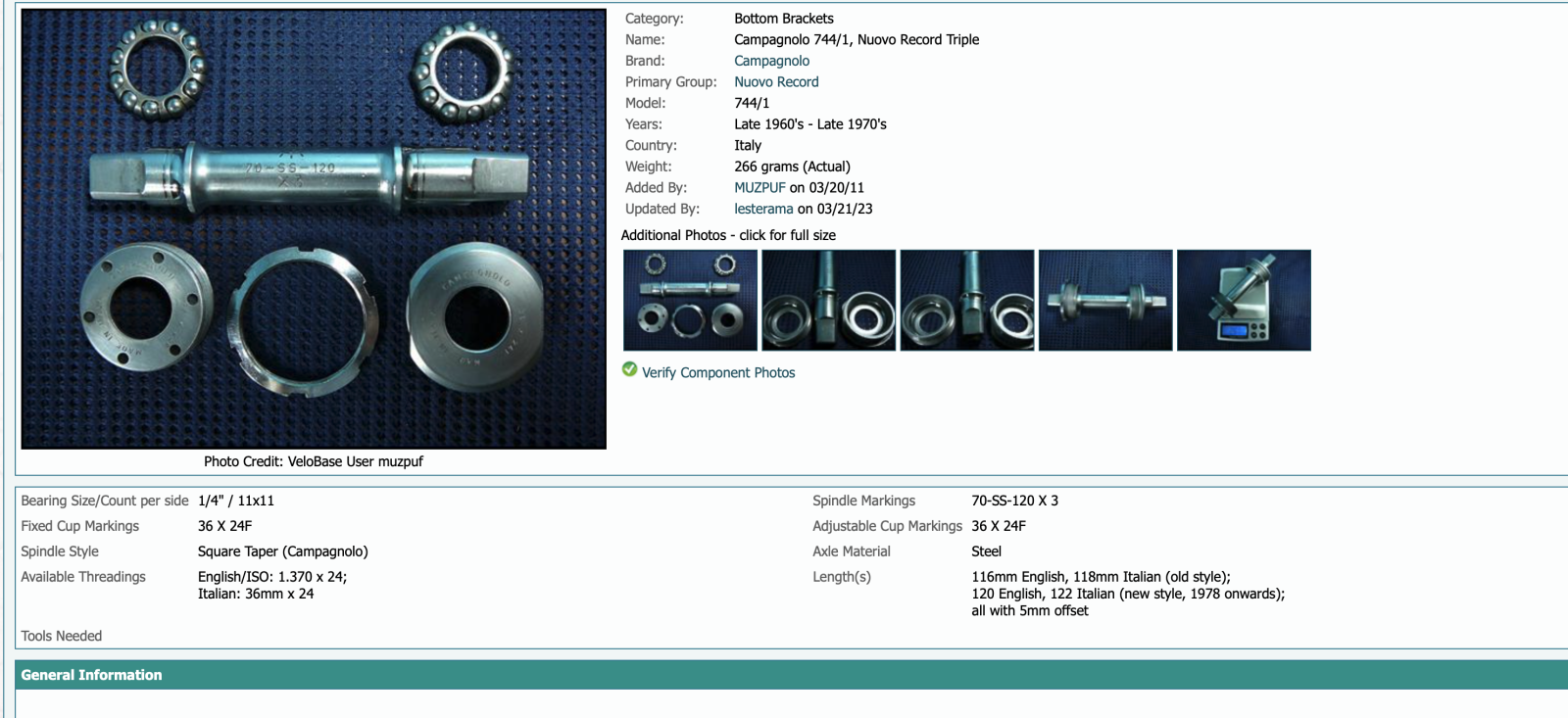Open the Campagnolo brand link

(771, 61)
